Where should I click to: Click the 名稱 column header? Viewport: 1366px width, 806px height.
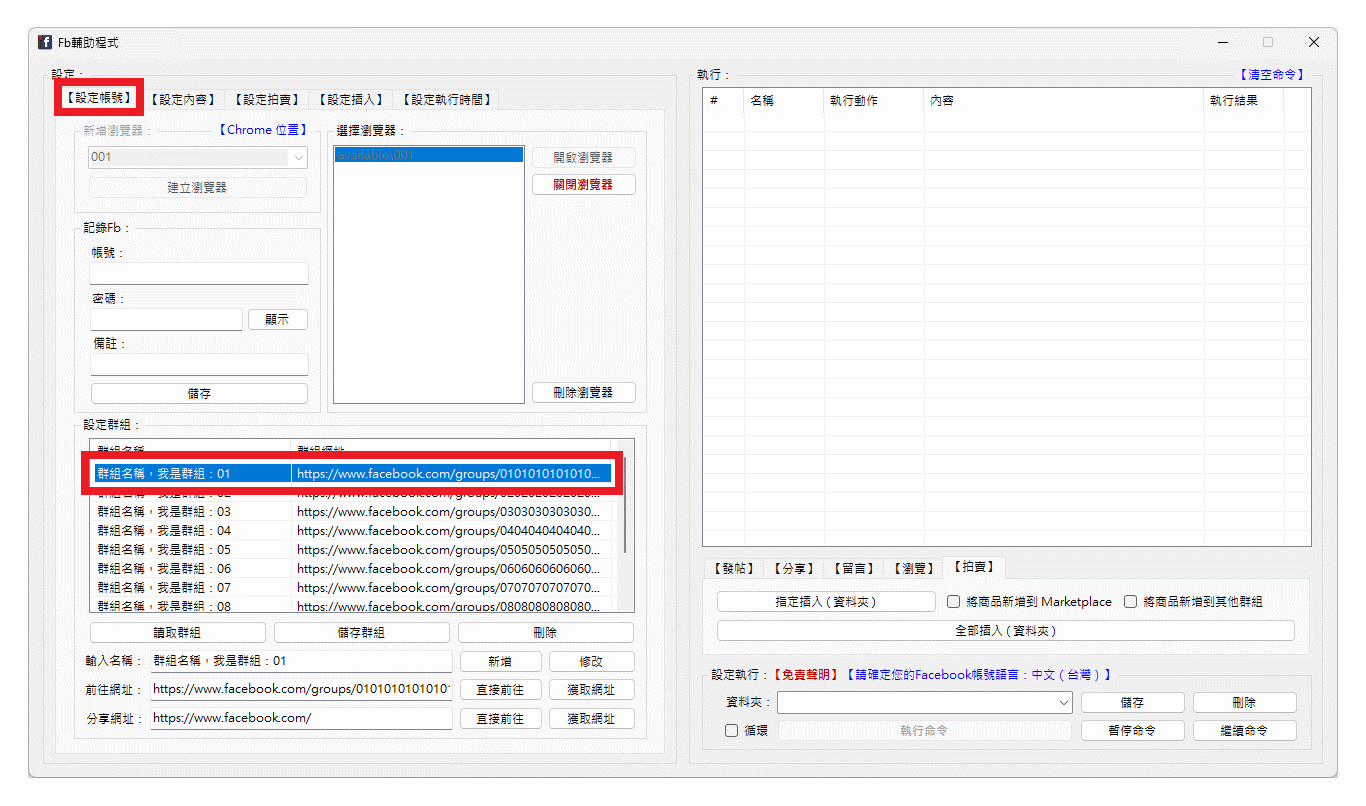[x=784, y=100]
